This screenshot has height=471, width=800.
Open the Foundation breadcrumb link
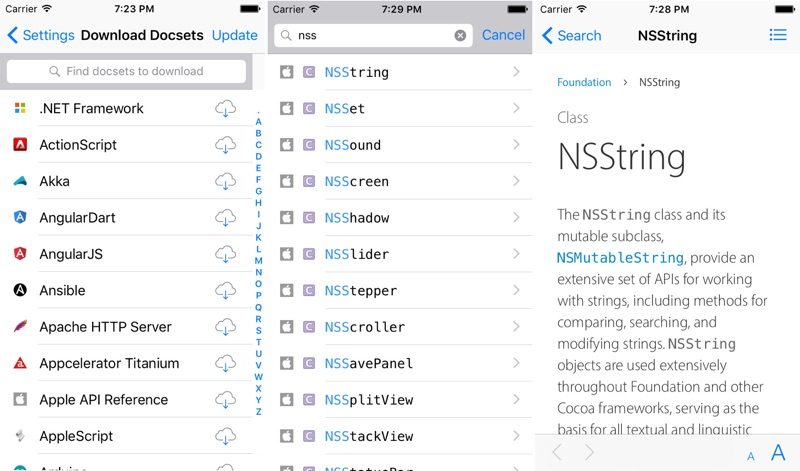(x=584, y=82)
